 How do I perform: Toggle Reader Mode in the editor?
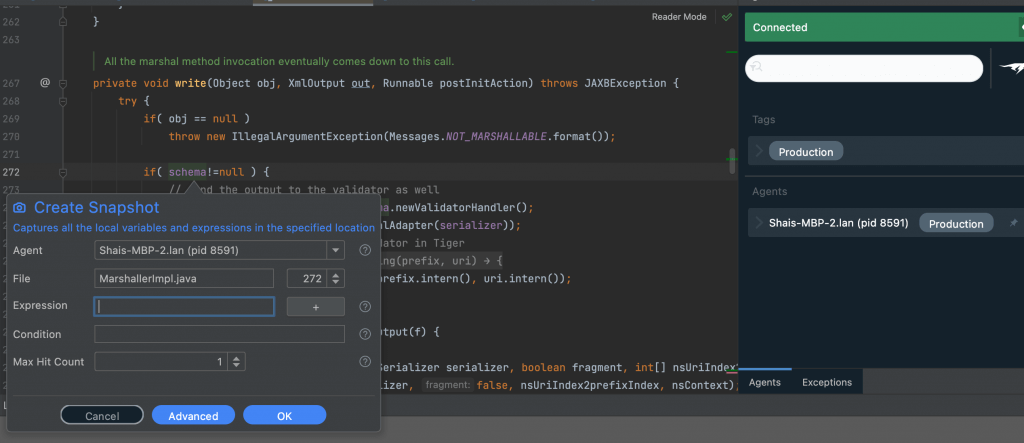point(679,17)
